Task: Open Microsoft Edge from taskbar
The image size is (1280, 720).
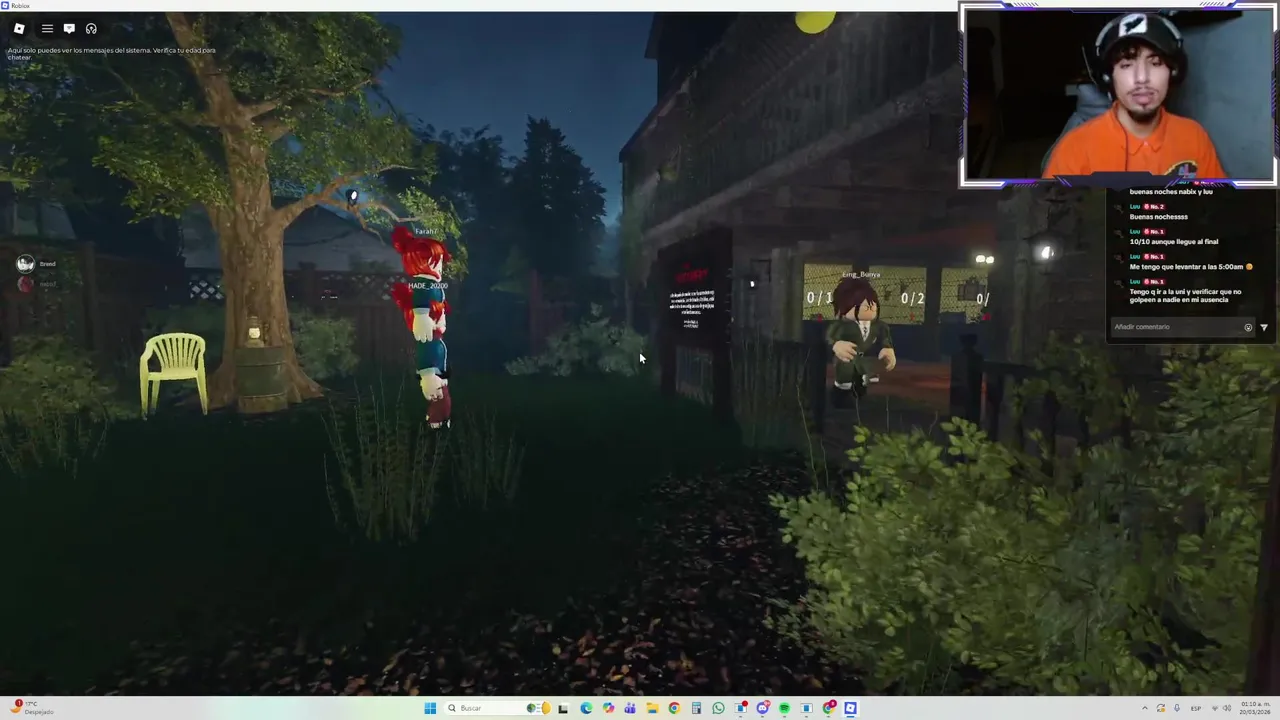Action: (586, 708)
